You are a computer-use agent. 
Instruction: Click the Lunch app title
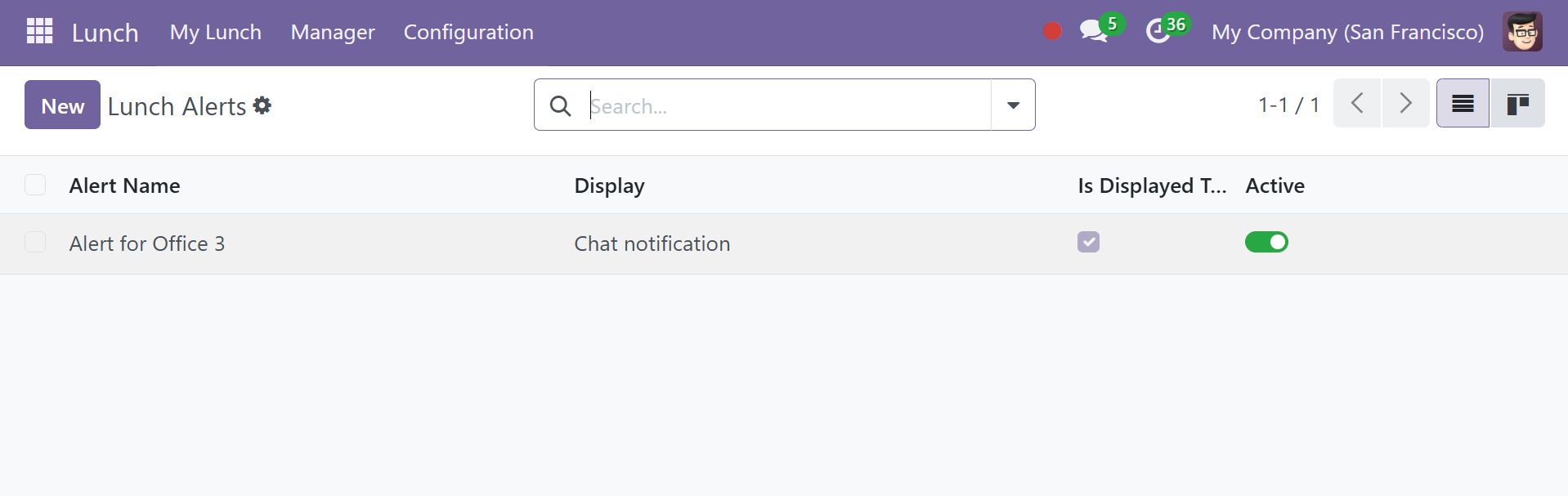pos(105,33)
